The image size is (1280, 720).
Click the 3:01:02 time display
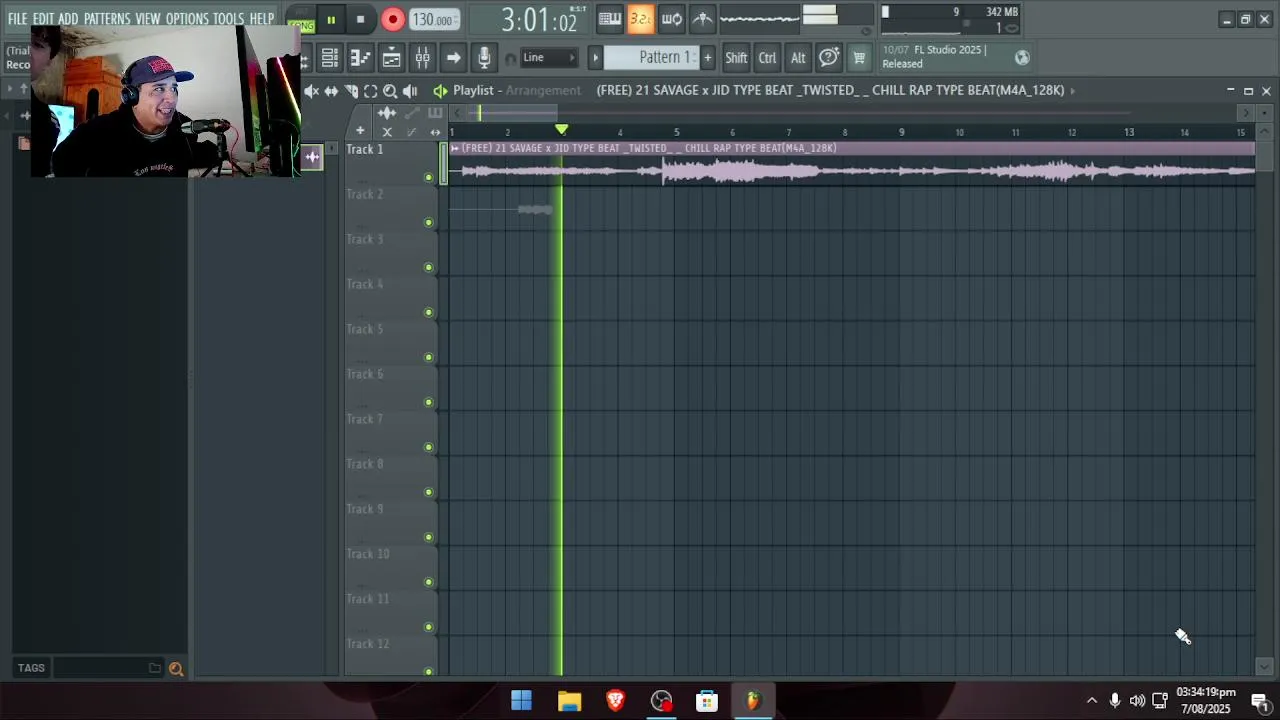(539, 20)
